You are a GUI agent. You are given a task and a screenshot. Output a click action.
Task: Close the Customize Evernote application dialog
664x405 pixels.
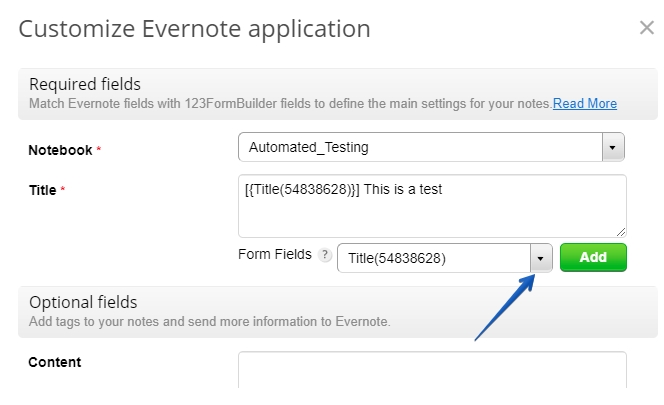pos(646,28)
